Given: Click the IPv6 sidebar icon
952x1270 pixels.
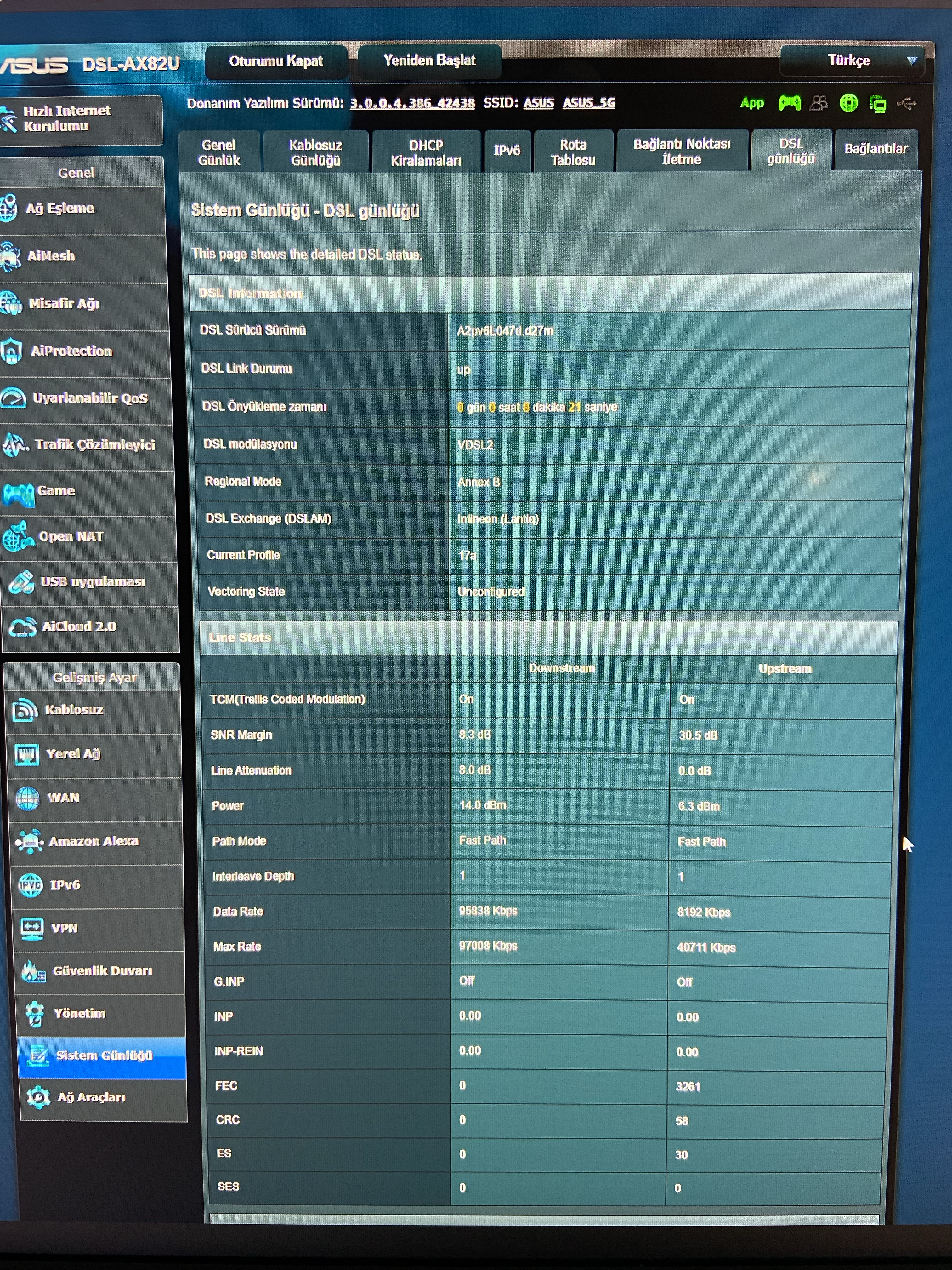Looking at the screenshot, I should (x=30, y=885).
